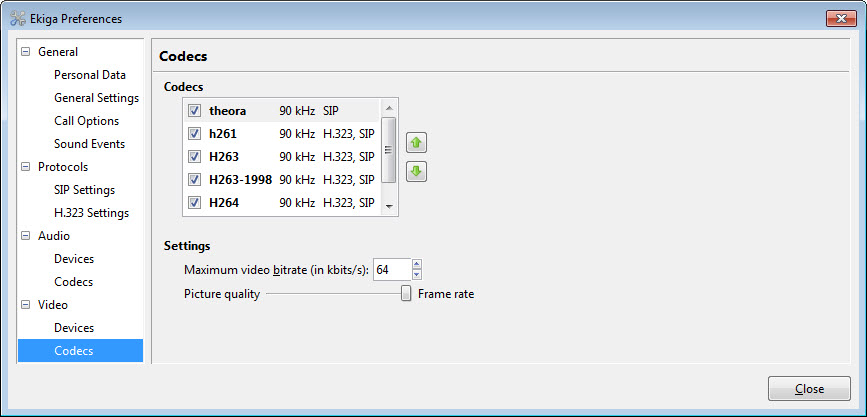Collapse the Video tree section
Screen dimensions: 867x417
pos(24,305)
